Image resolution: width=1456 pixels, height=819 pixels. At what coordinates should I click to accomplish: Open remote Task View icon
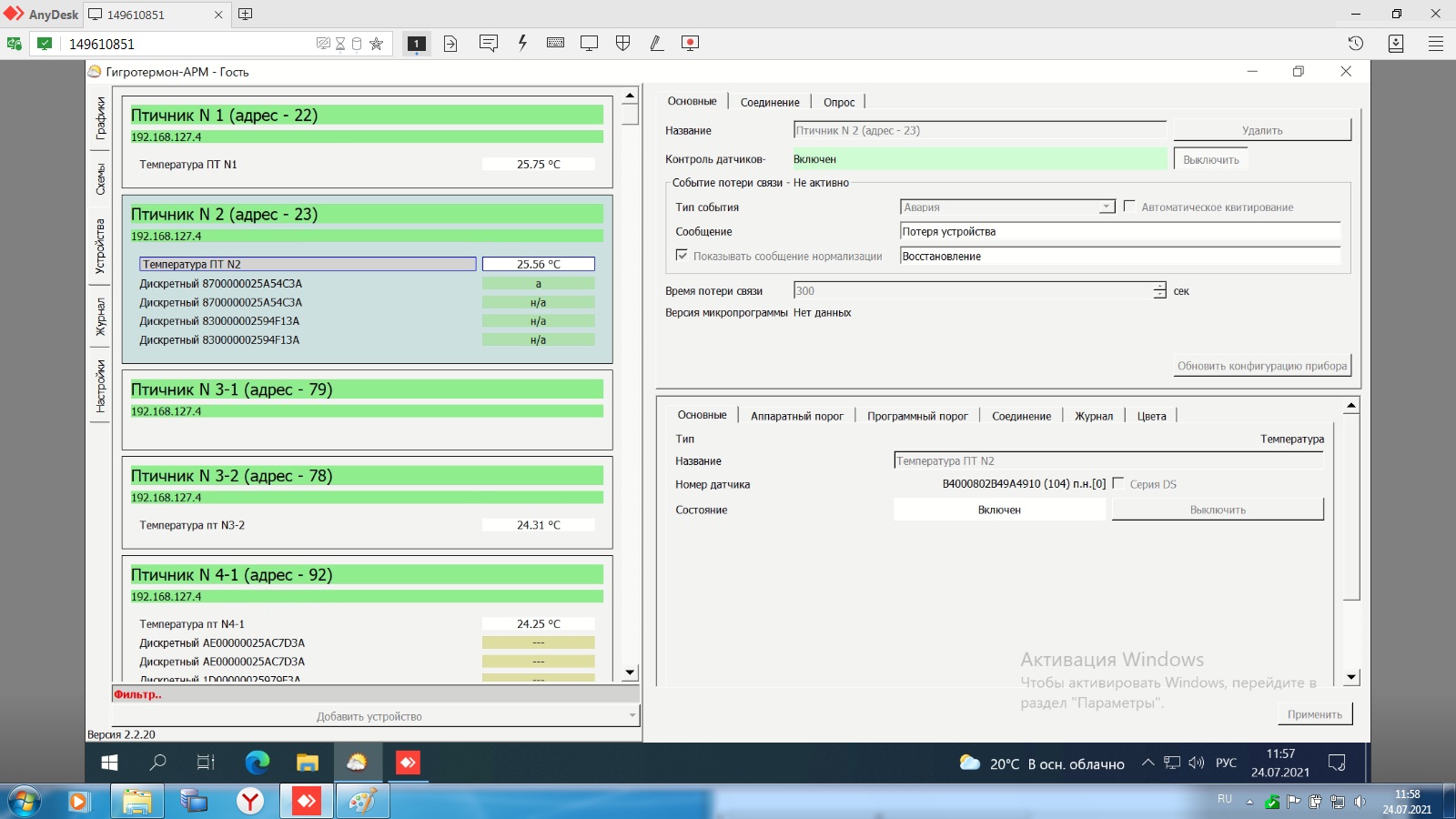point(207,763)
